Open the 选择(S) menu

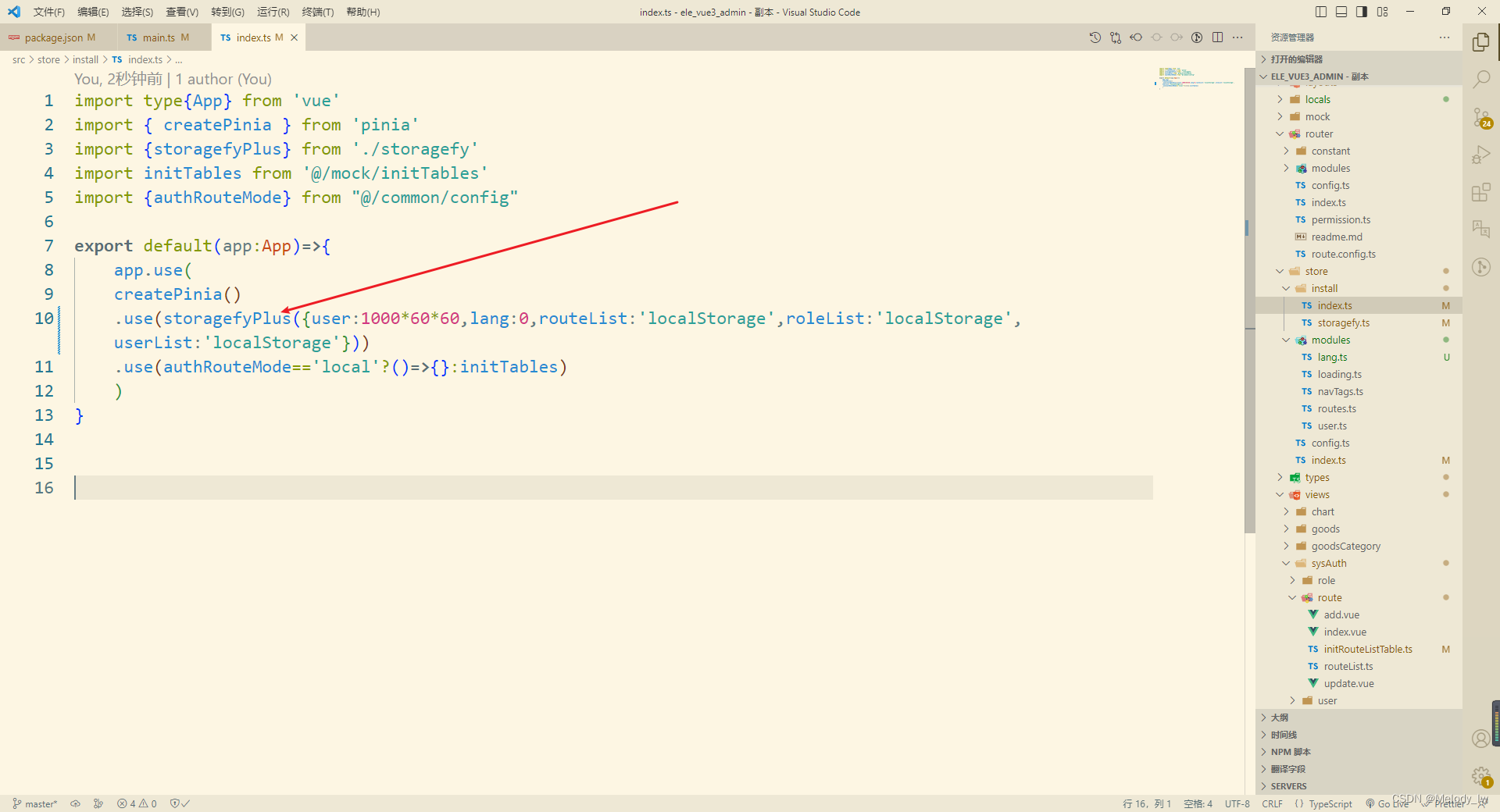pos(137,12)
